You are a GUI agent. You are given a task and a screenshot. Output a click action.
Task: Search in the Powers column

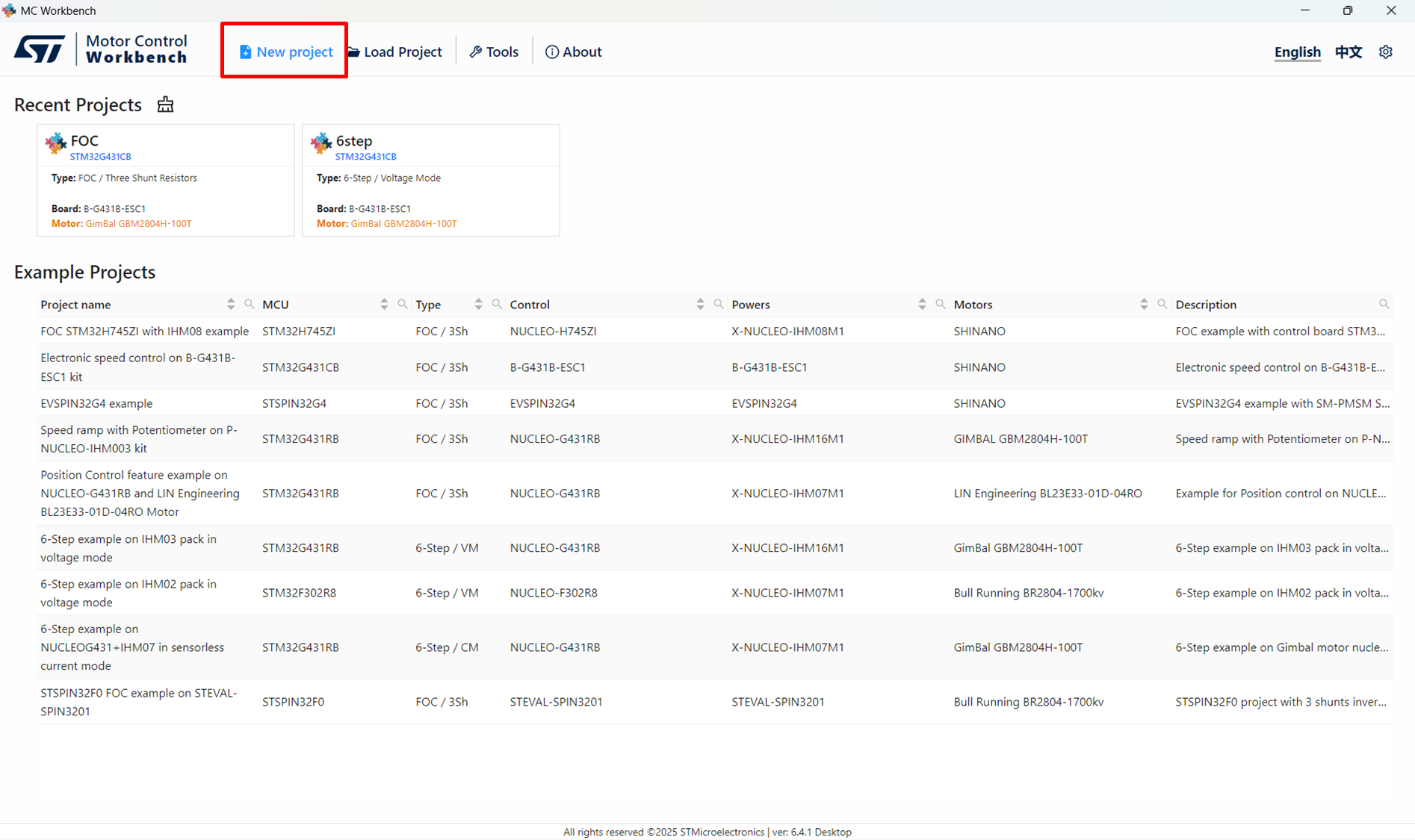(941, 304)
